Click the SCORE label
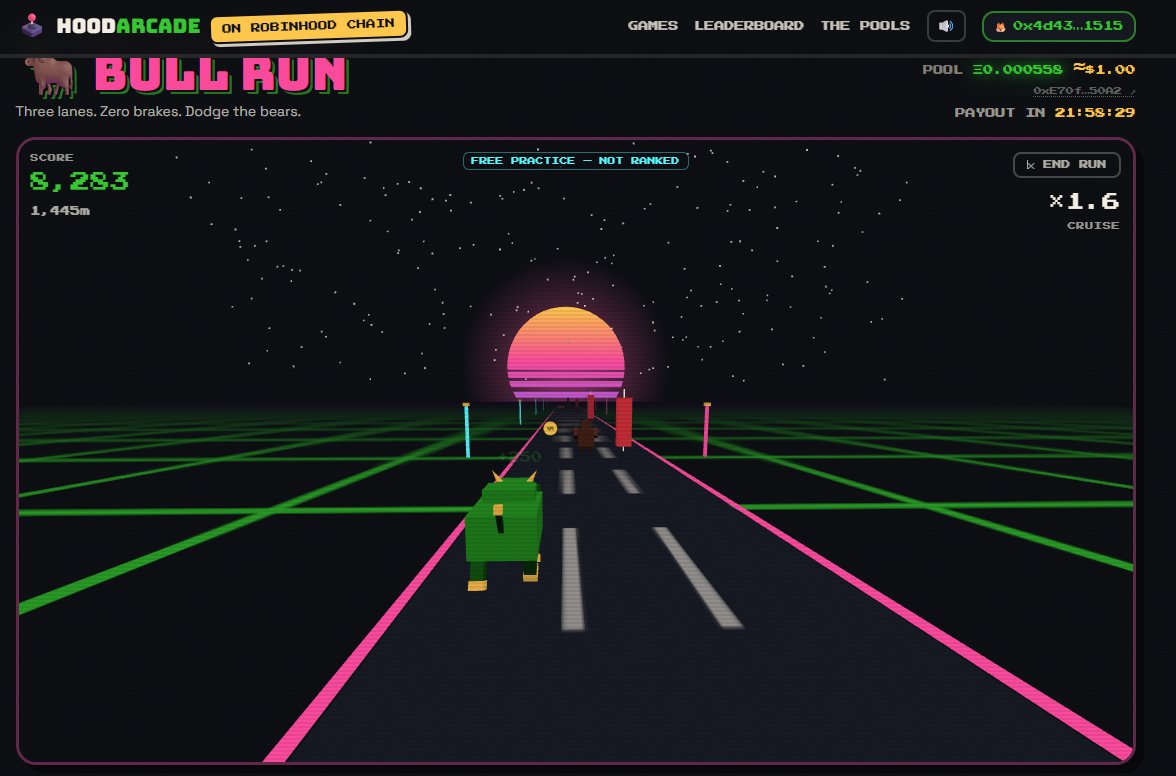 52,157
